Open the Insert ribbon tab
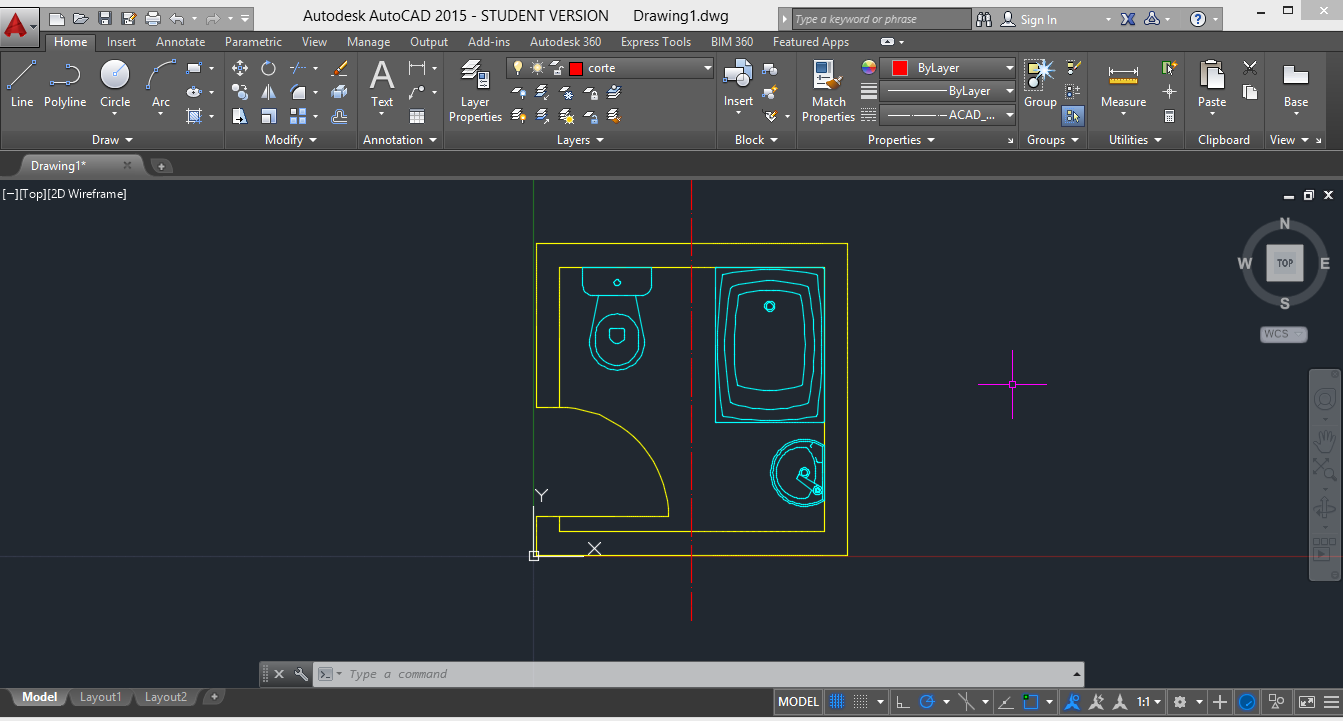 point(121,42)
